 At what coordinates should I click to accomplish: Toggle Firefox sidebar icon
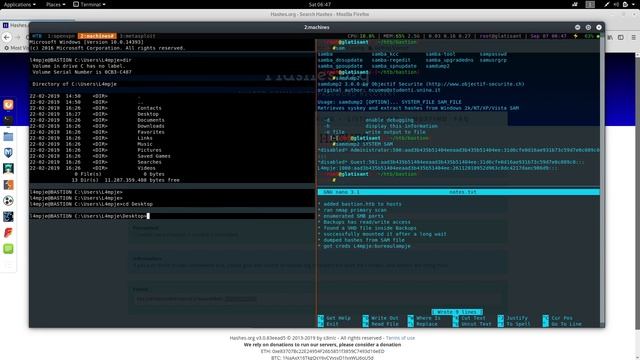tap(621, 37)
